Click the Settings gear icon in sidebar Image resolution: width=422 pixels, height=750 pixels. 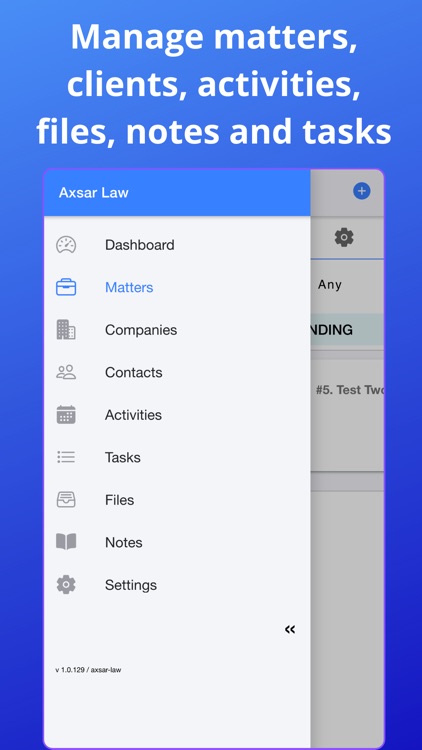pyautogui.click(x=66, y=585)
